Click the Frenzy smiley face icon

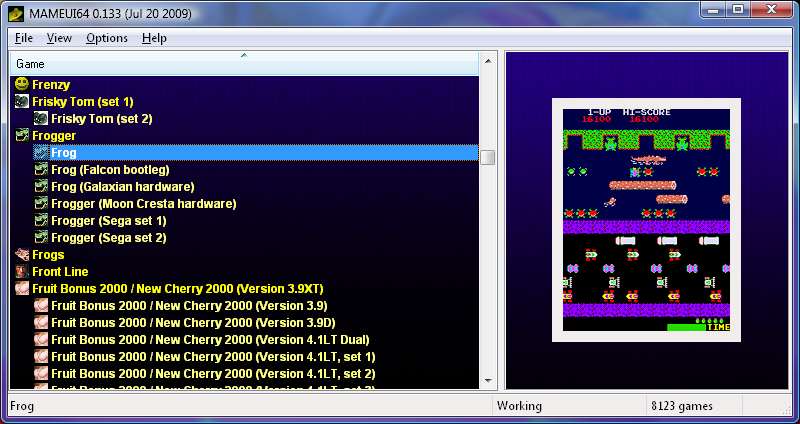(21, 84)
